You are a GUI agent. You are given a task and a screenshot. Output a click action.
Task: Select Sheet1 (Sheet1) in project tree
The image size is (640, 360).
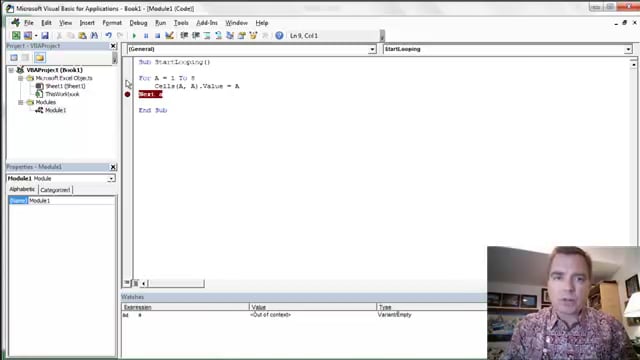tap(65, 86)
